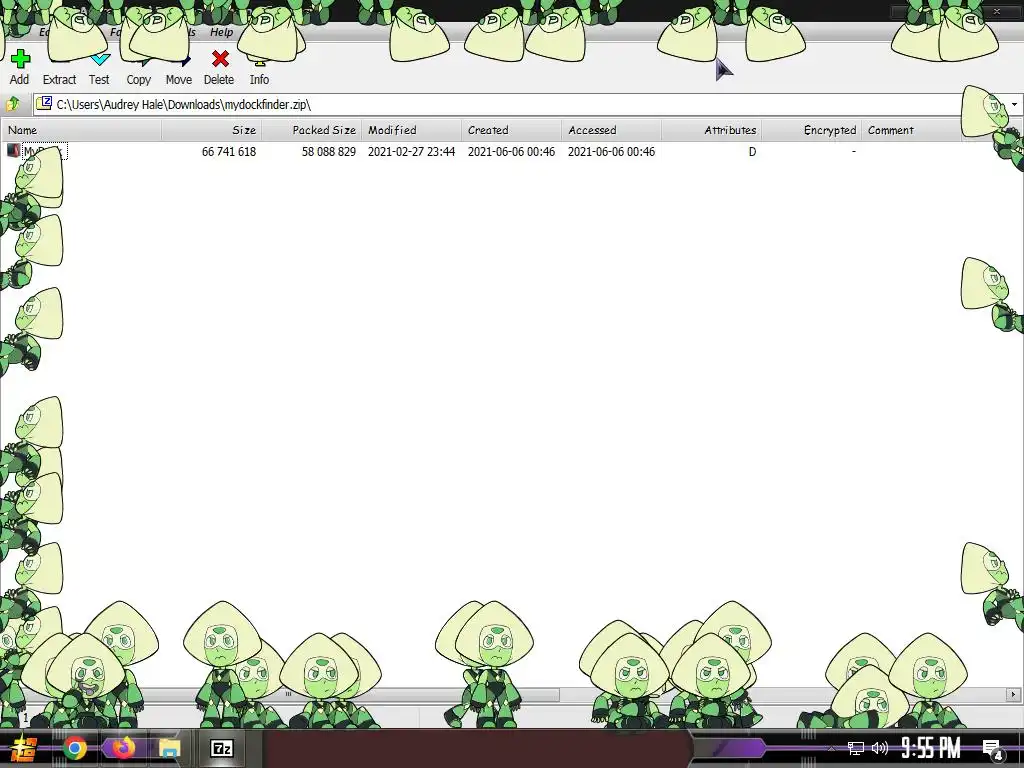
Task: Run Test on the archive
Action: [99, 69]
